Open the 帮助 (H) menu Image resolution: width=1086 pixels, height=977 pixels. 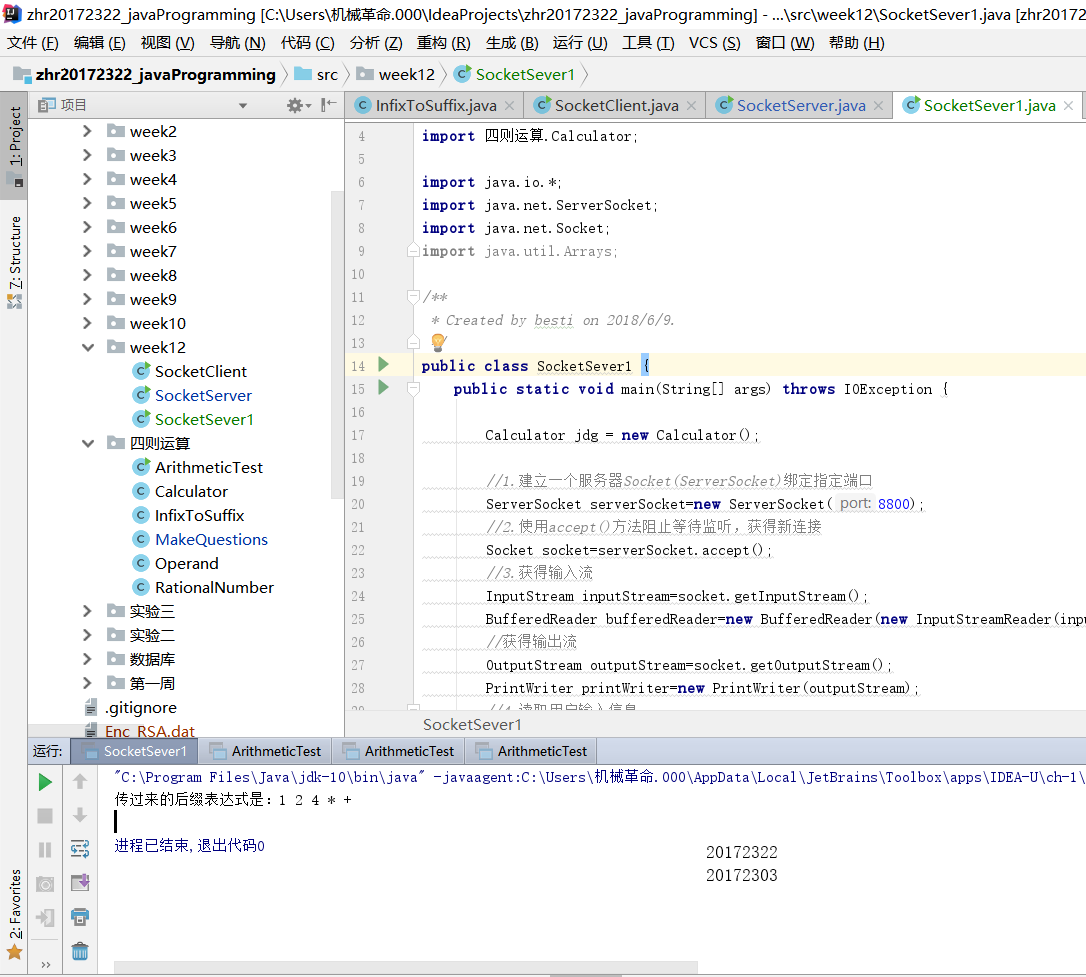click(857, 43)
